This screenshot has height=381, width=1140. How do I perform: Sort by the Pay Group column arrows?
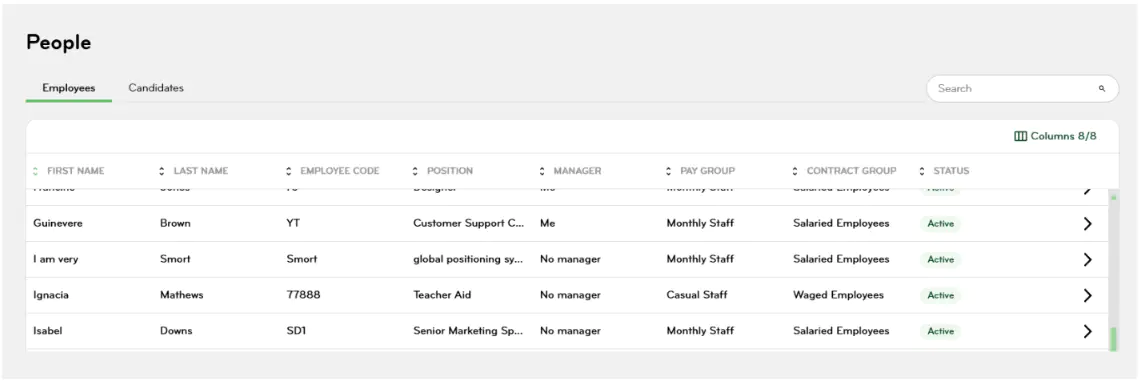pyautogui.click(x=669, y=171)
